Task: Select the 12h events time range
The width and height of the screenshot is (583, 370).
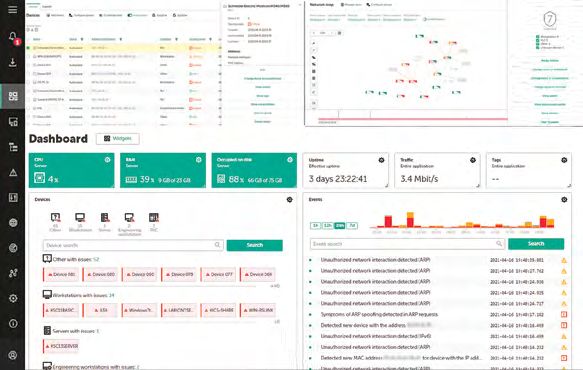Action: pyautogui.click(x=328, y=225)
